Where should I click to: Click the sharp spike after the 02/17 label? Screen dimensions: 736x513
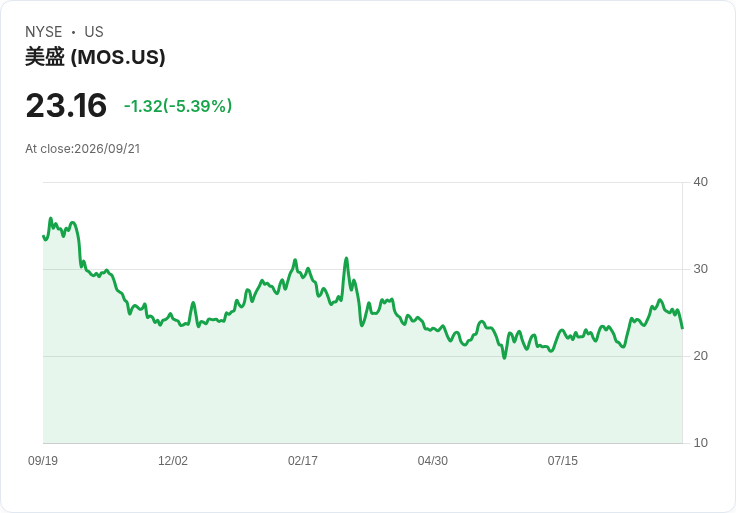[x=346, y=258]
